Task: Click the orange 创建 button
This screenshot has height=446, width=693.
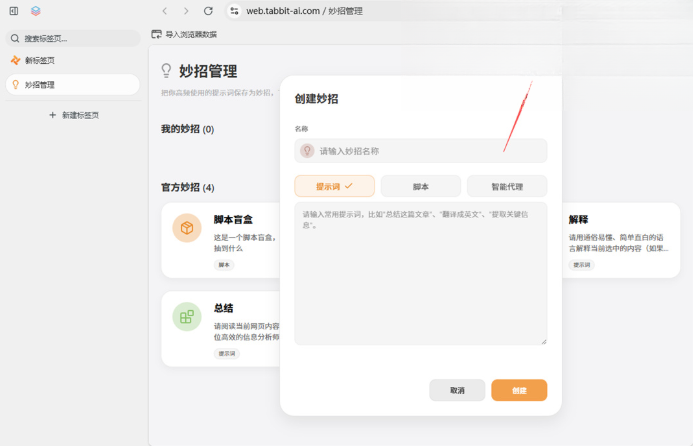Action: point(519,390)
